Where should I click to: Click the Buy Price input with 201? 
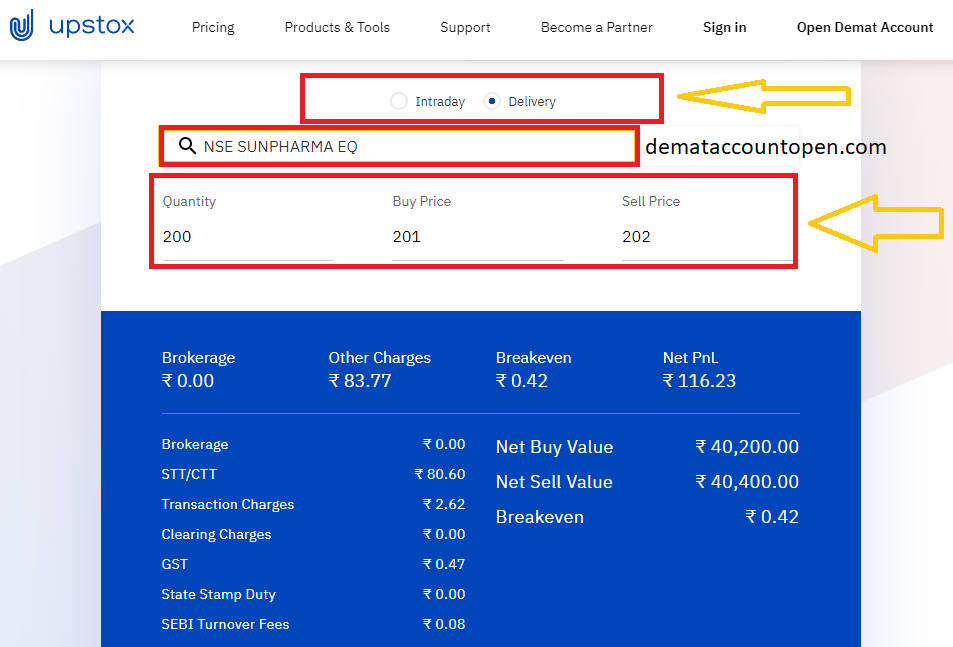pos(478,237)
